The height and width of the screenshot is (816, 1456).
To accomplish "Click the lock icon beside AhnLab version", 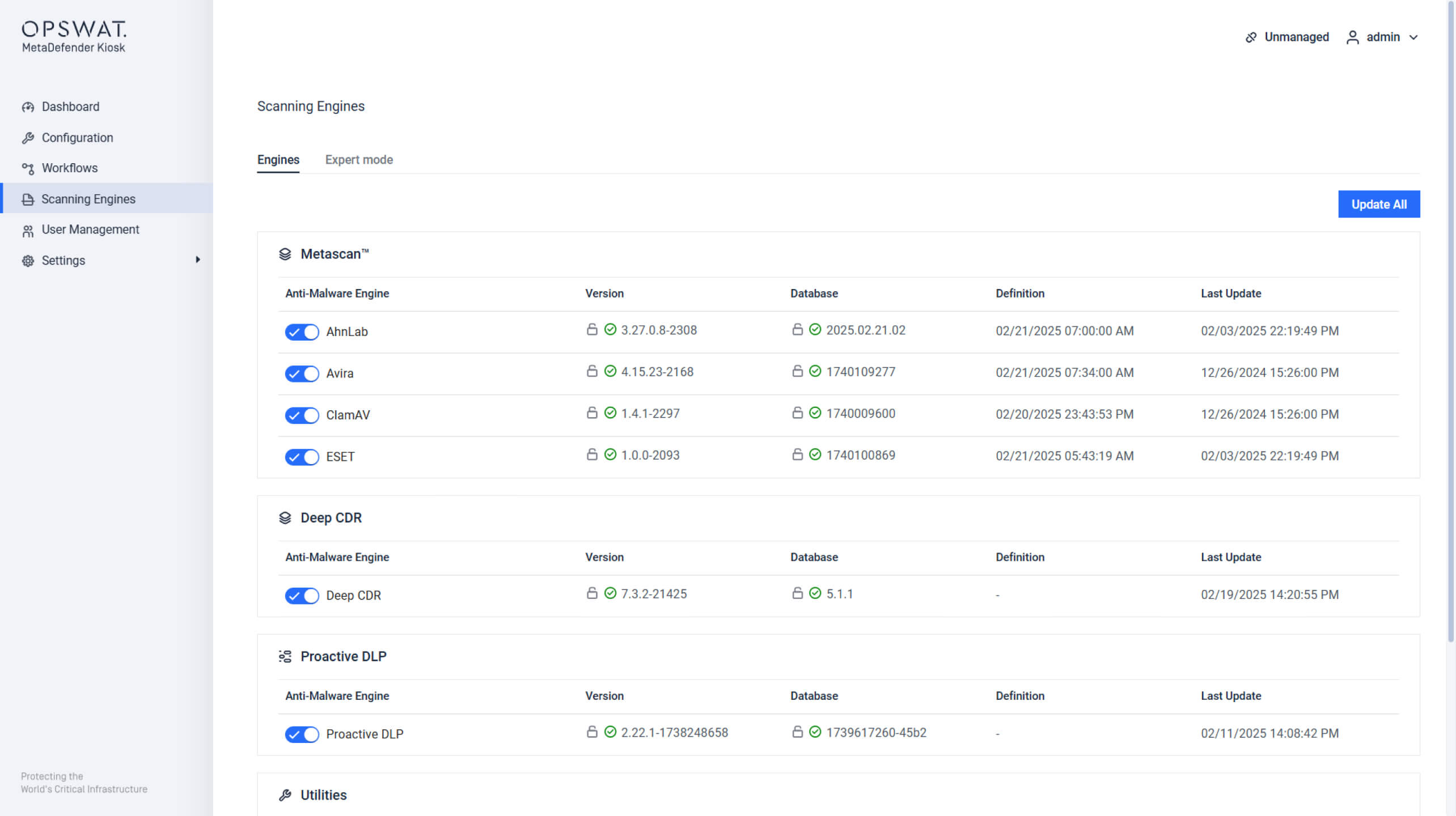I will tap(592, 329).
